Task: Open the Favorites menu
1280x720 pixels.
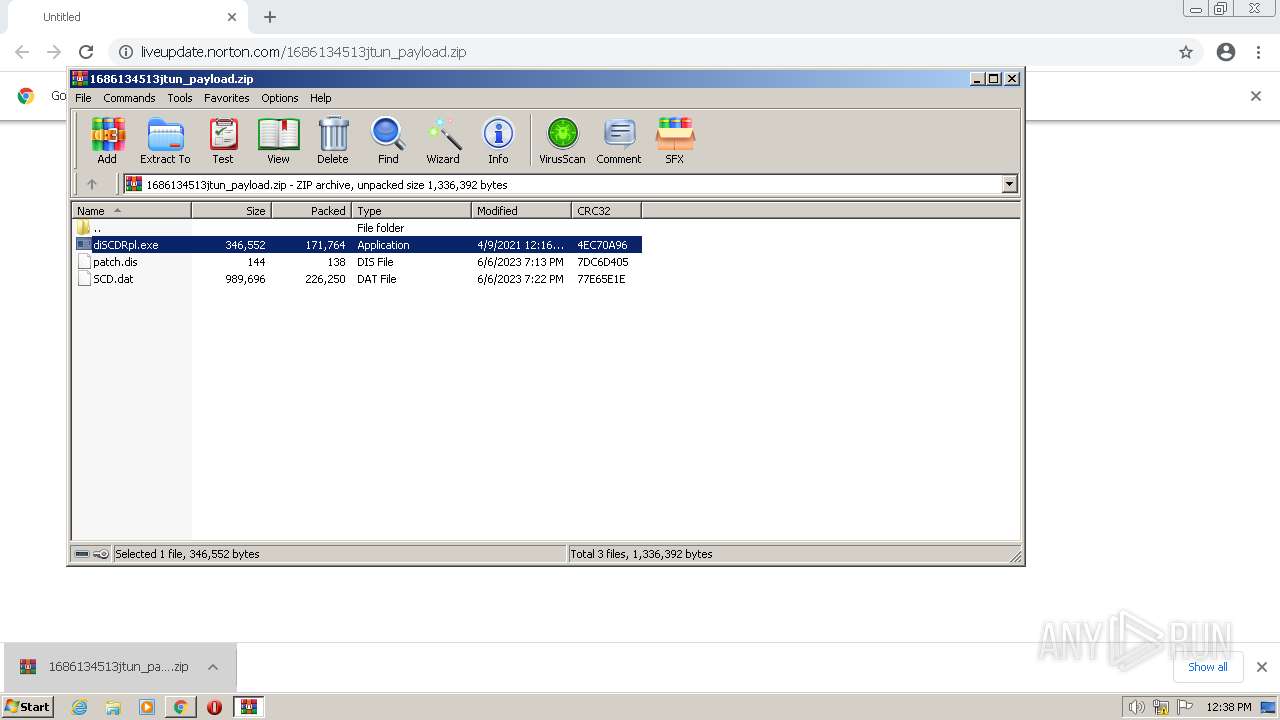Action: pos(227,98)
